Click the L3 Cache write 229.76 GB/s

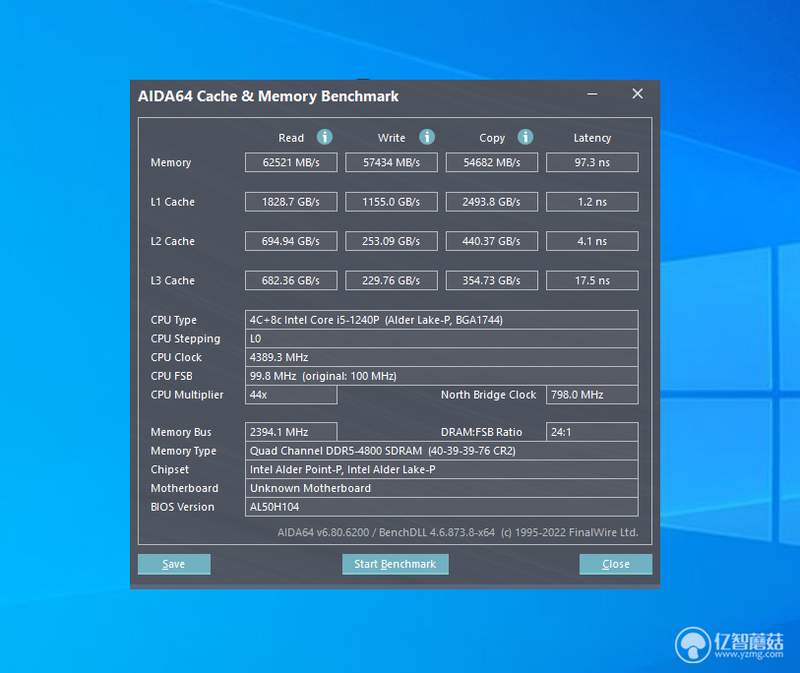point(391,280)
